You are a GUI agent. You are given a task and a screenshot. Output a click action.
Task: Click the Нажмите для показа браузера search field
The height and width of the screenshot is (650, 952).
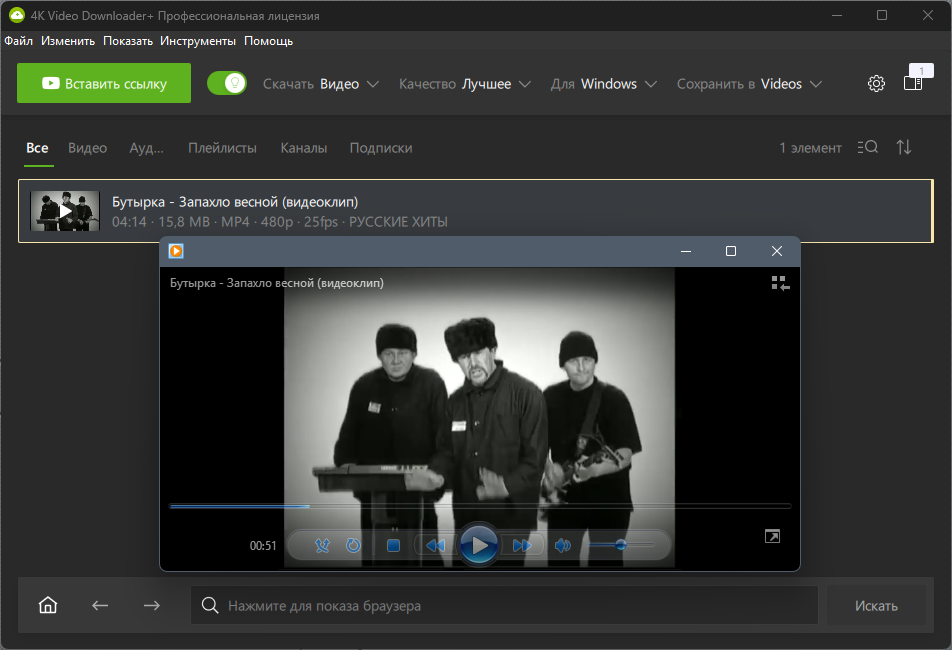click(x=504, y=605)
